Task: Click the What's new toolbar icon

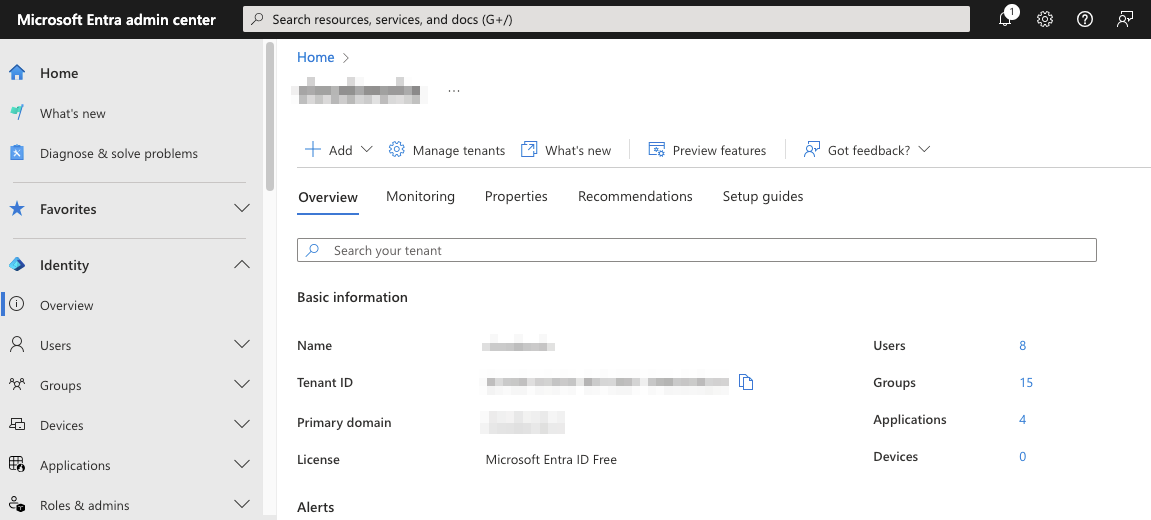Action: pos(529,150)
